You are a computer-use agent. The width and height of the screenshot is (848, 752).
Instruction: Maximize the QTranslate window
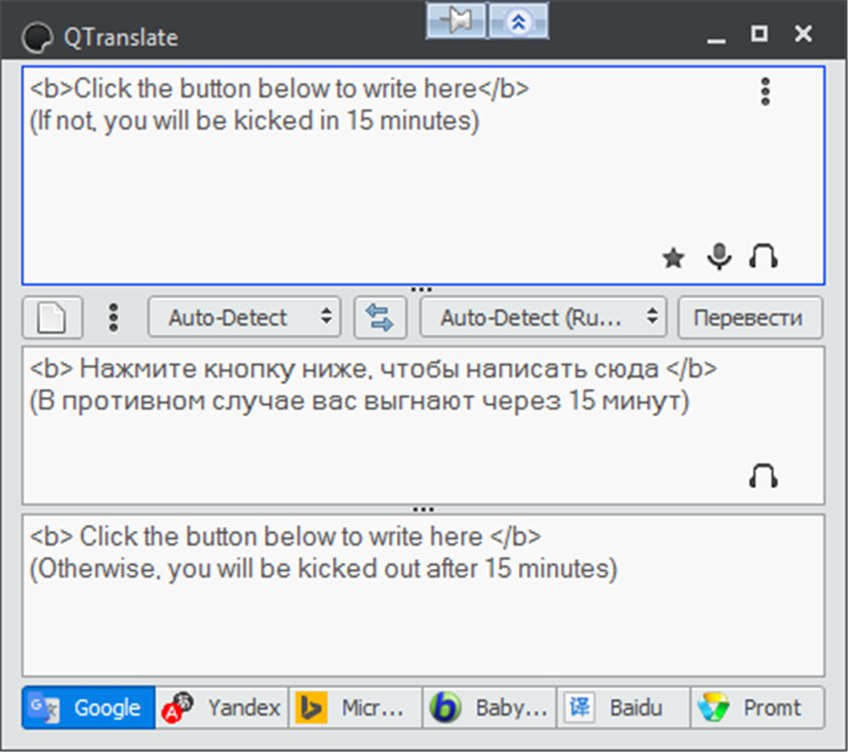pyautogui.click(x=759, y=34)
